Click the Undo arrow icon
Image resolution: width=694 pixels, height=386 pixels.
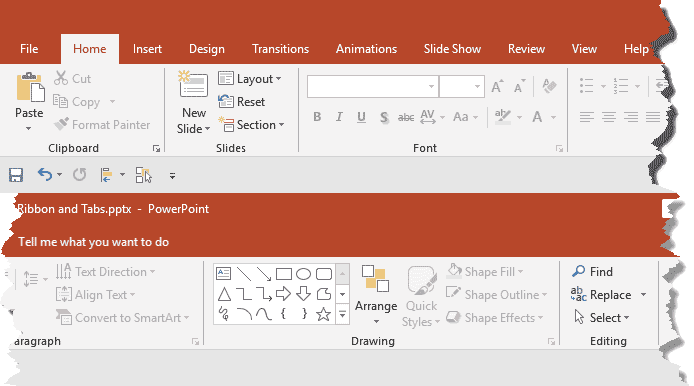(x=45, y=175)
